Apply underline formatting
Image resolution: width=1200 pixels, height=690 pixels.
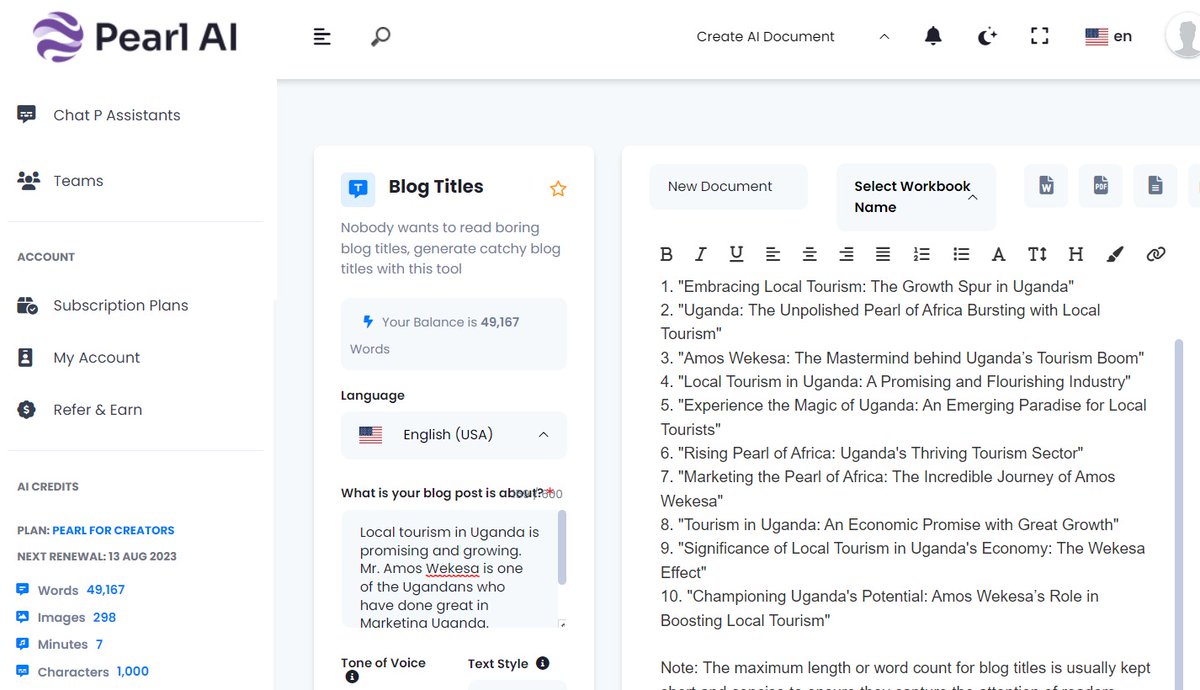point(736,254)
